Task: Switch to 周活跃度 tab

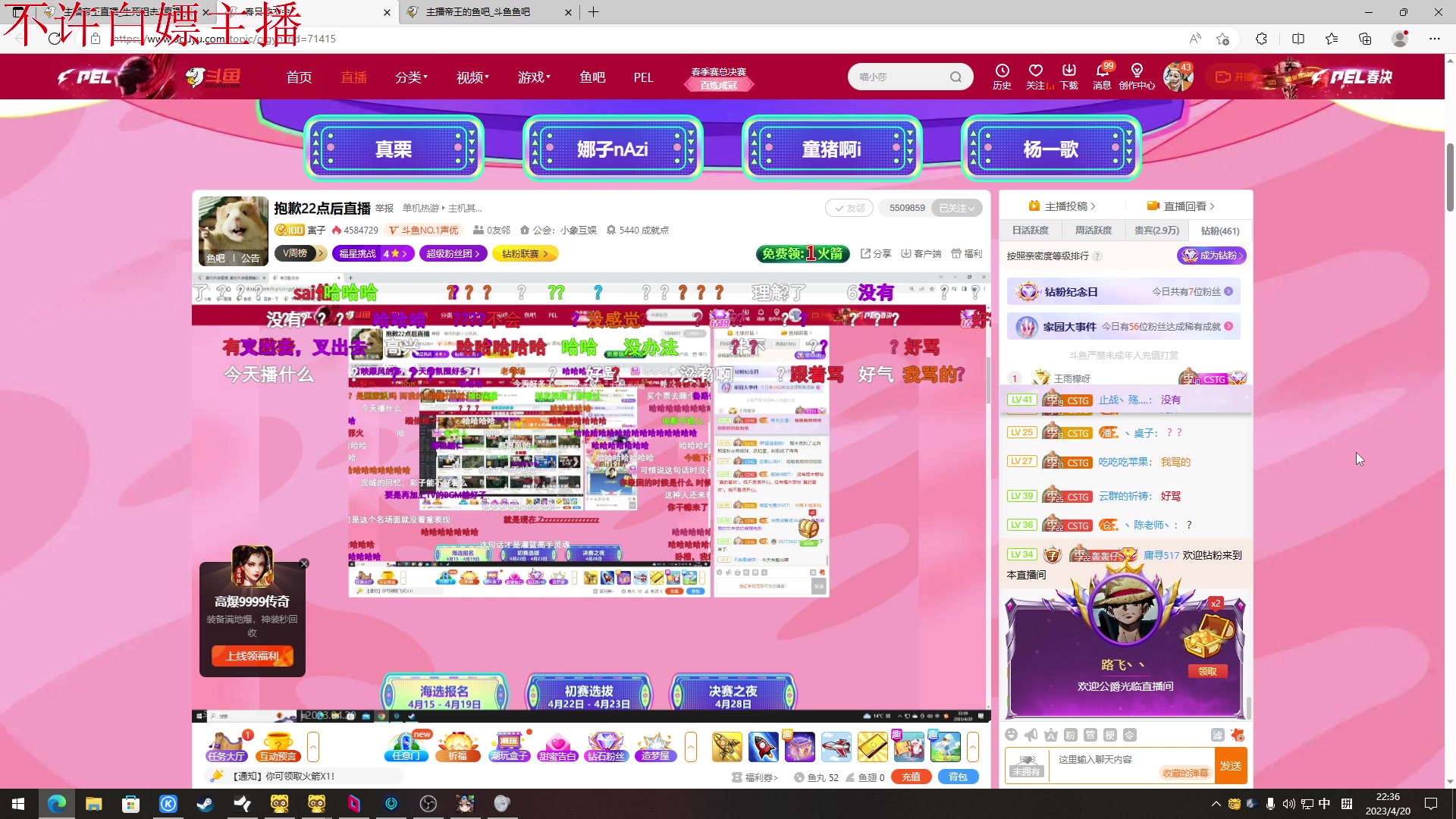Action: [x=1093, y=231]
